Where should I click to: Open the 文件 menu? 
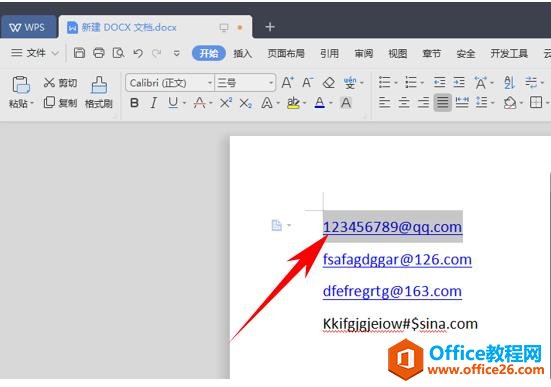coord(34,53)
